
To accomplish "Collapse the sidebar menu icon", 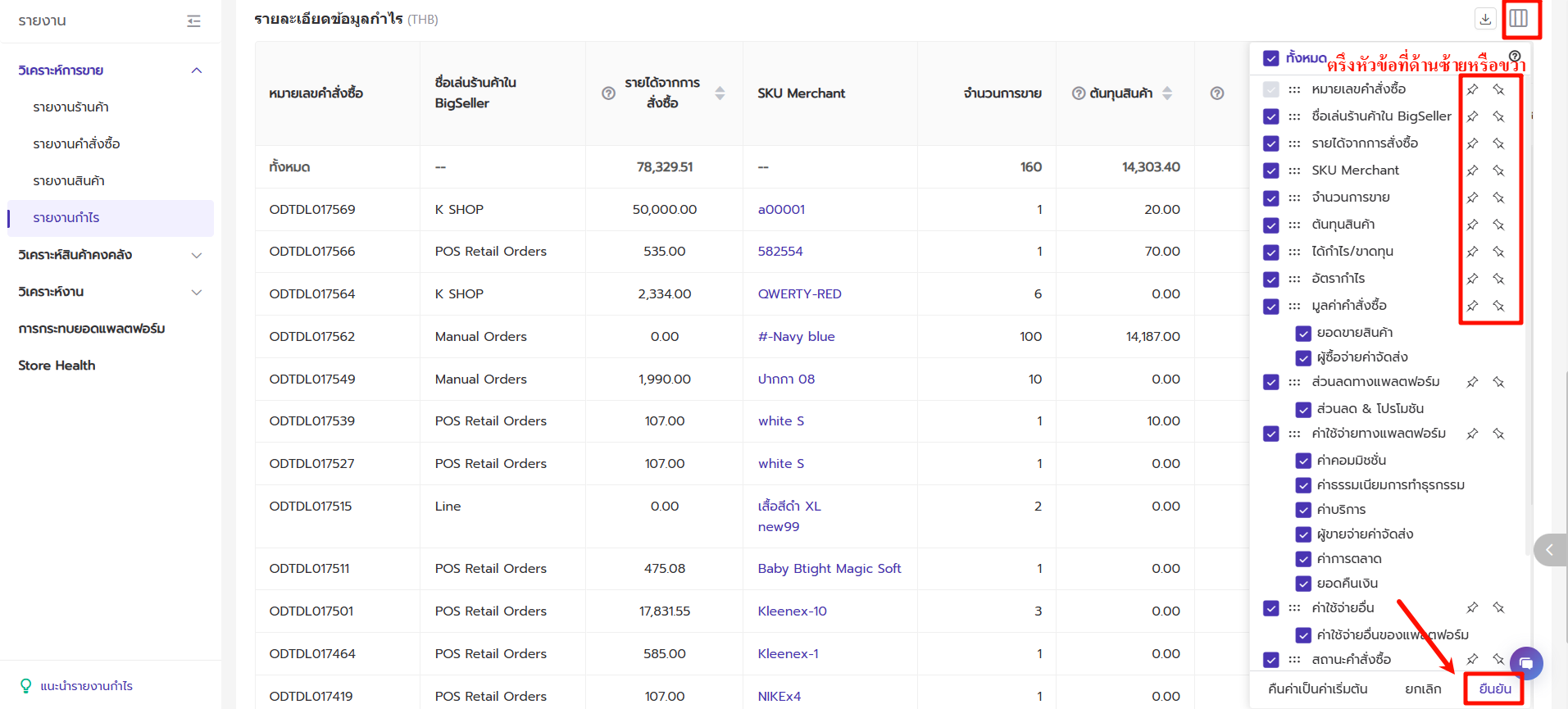I will [193, 20].
